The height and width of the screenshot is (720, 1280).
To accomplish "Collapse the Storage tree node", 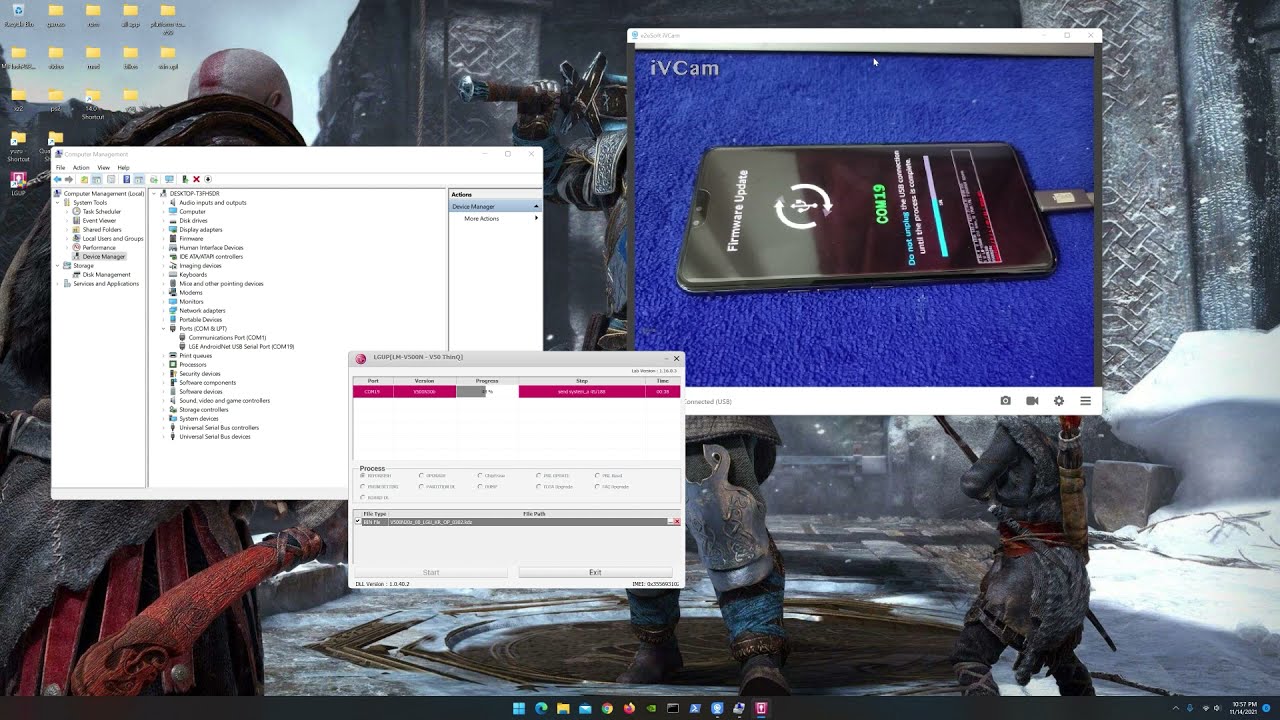I will tap(58, 266).
